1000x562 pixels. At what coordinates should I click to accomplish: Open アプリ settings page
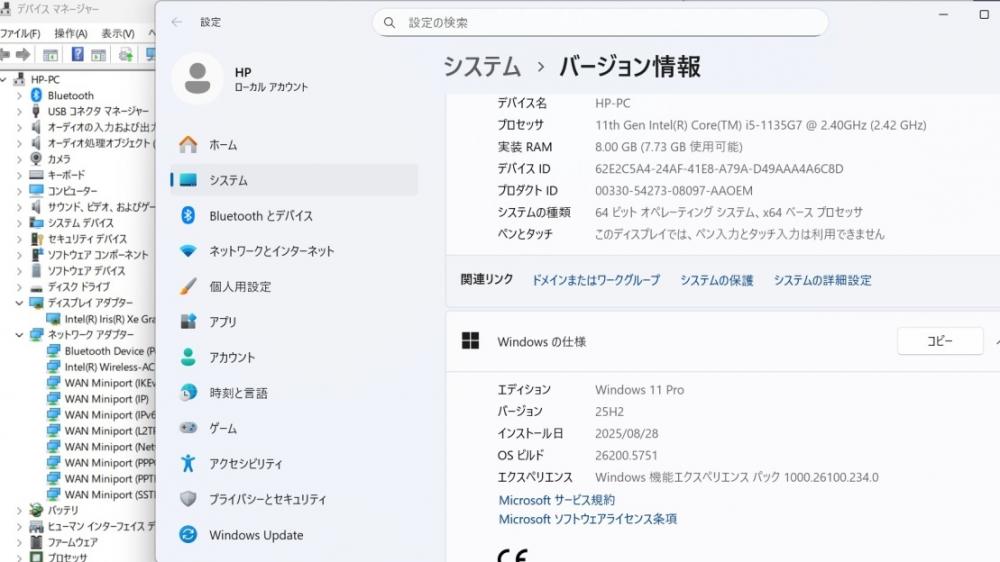pyautogui.click(x=293, y=322)
